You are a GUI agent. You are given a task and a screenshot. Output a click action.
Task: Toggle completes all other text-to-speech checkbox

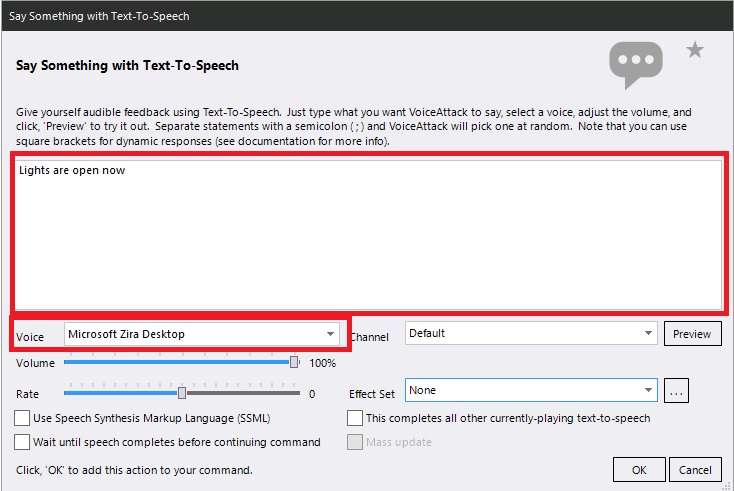[355, 418]
